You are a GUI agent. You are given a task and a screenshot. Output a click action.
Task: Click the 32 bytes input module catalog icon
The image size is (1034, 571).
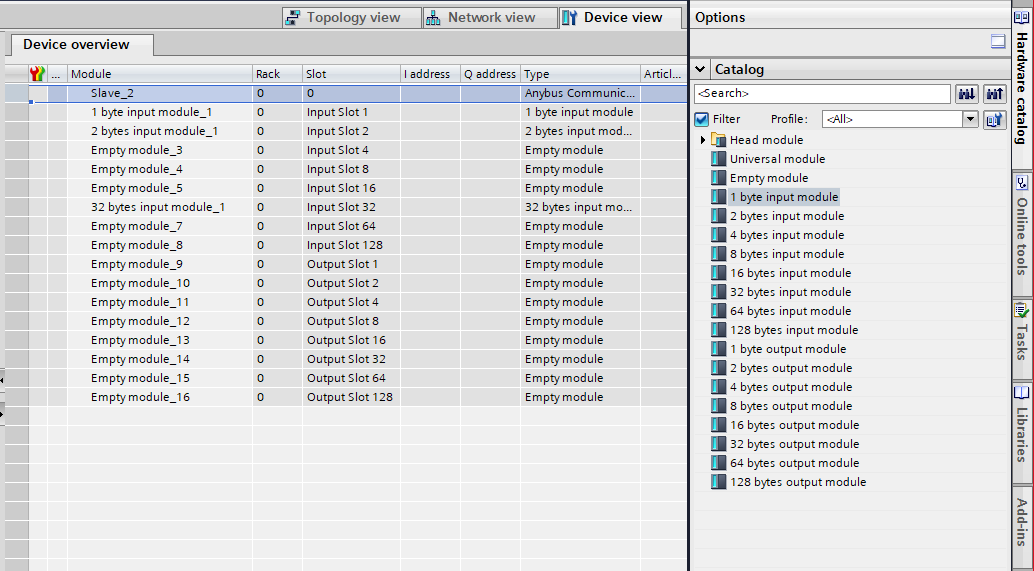(x=718, y=292)
